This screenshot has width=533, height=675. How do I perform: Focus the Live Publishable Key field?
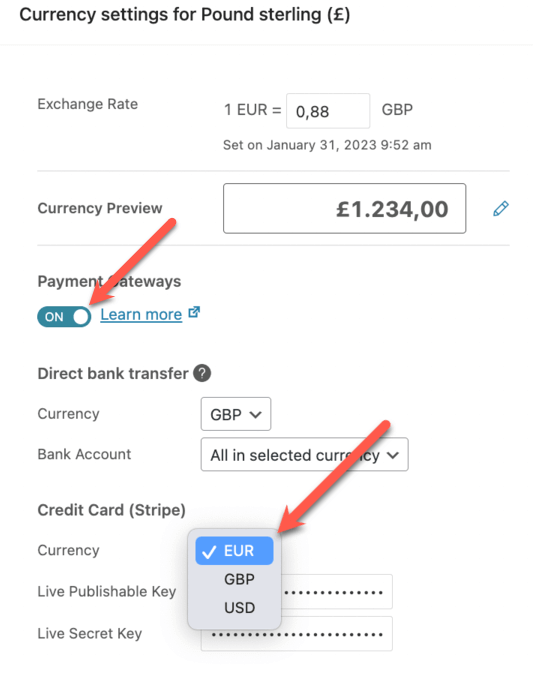coord(337,591)
